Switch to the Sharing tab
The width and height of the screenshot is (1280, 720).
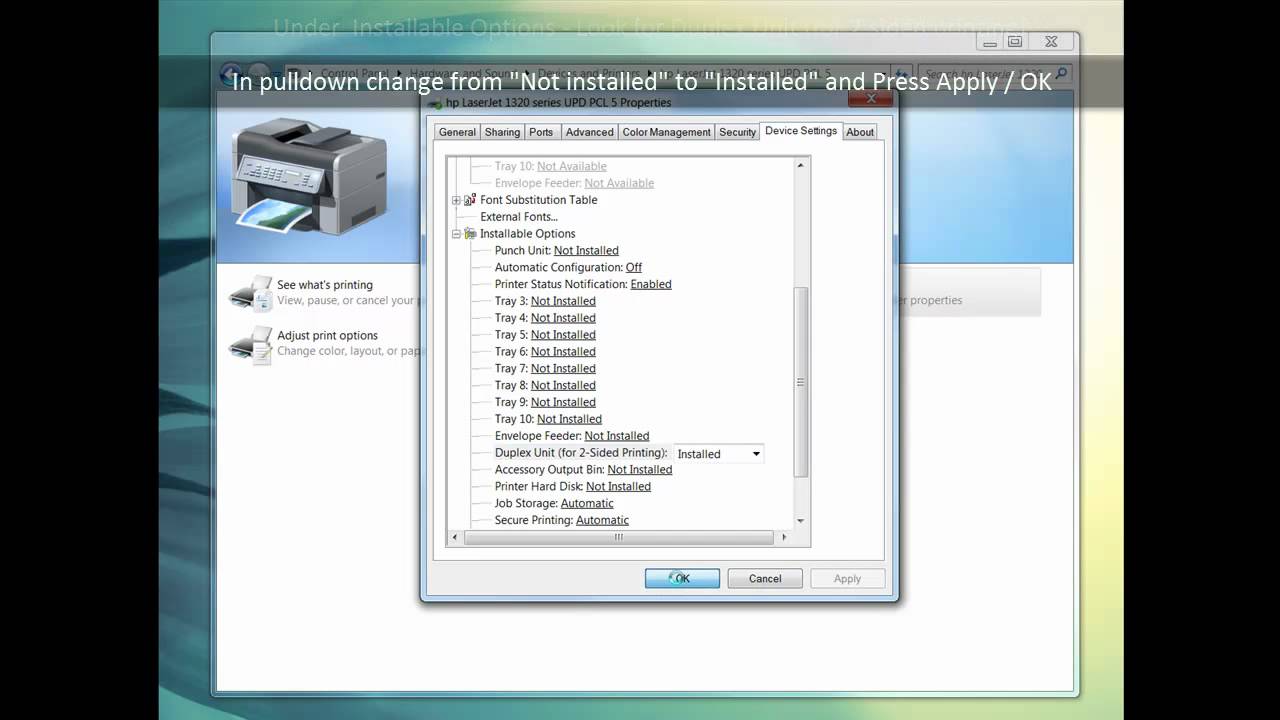pos(502,132)
